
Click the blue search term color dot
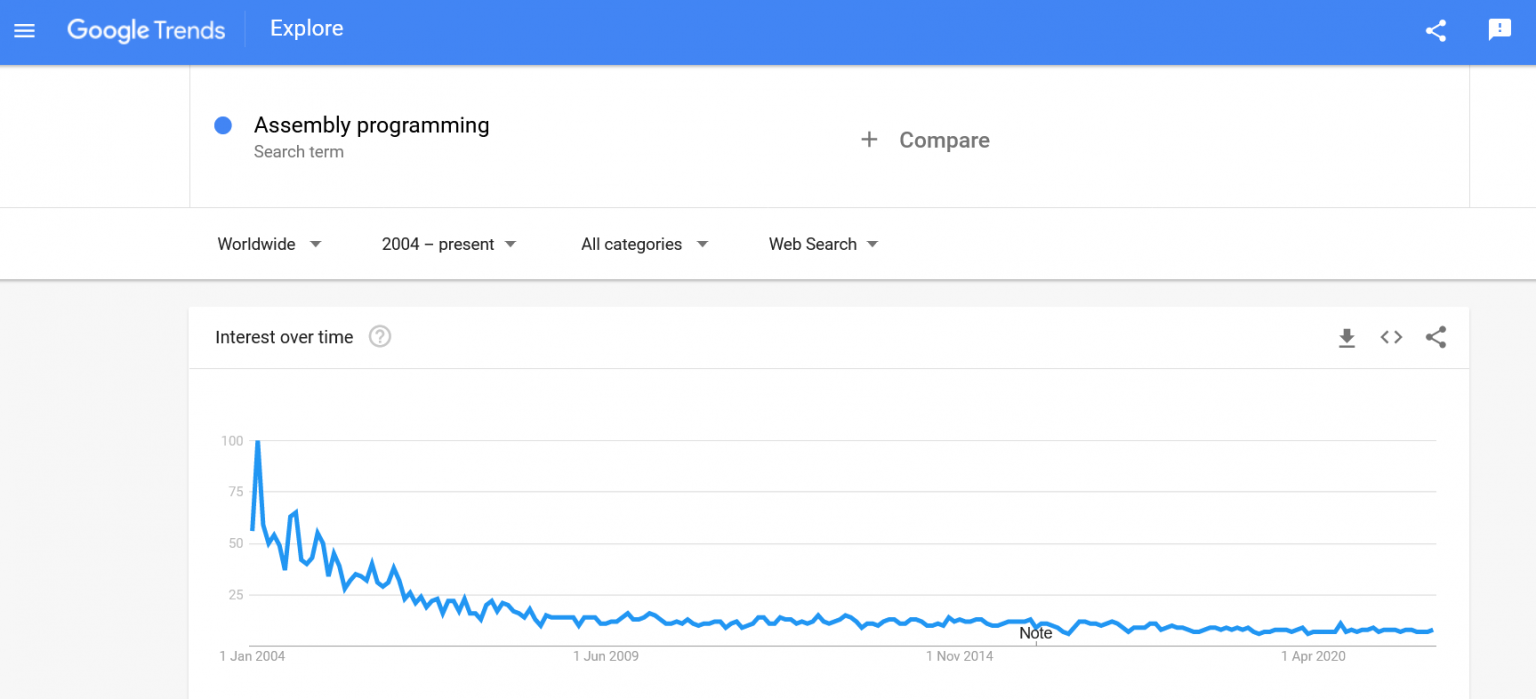(223, 126)
